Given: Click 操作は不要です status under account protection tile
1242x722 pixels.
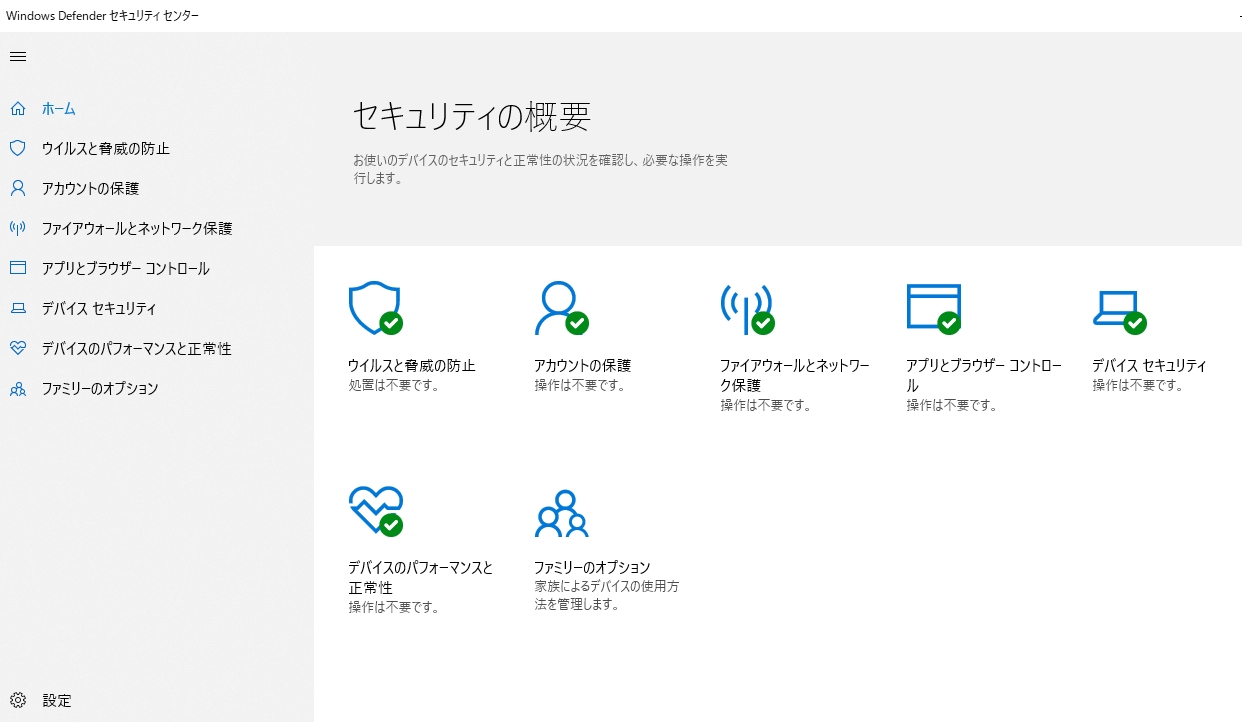Looking at the screenshot, I should click(x=580, y=385).
